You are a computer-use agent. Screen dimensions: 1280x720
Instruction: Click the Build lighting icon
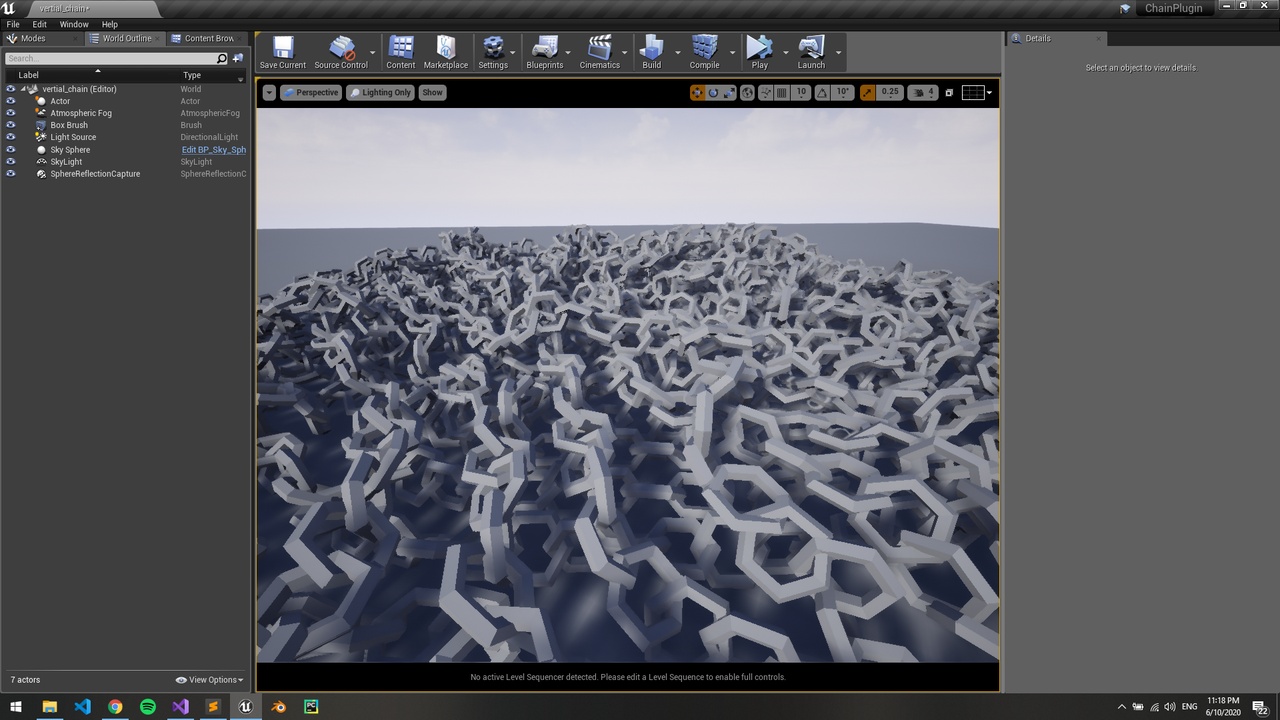(651, 52)
